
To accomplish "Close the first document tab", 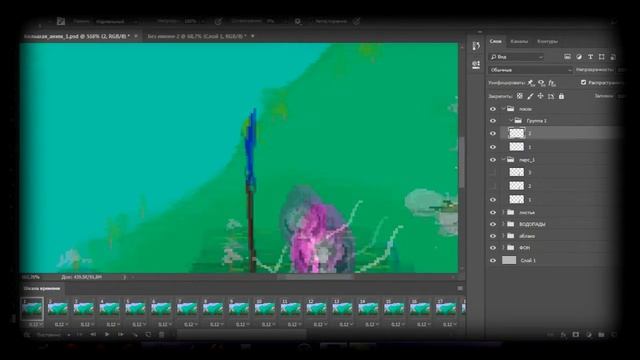I will (136, 36).
